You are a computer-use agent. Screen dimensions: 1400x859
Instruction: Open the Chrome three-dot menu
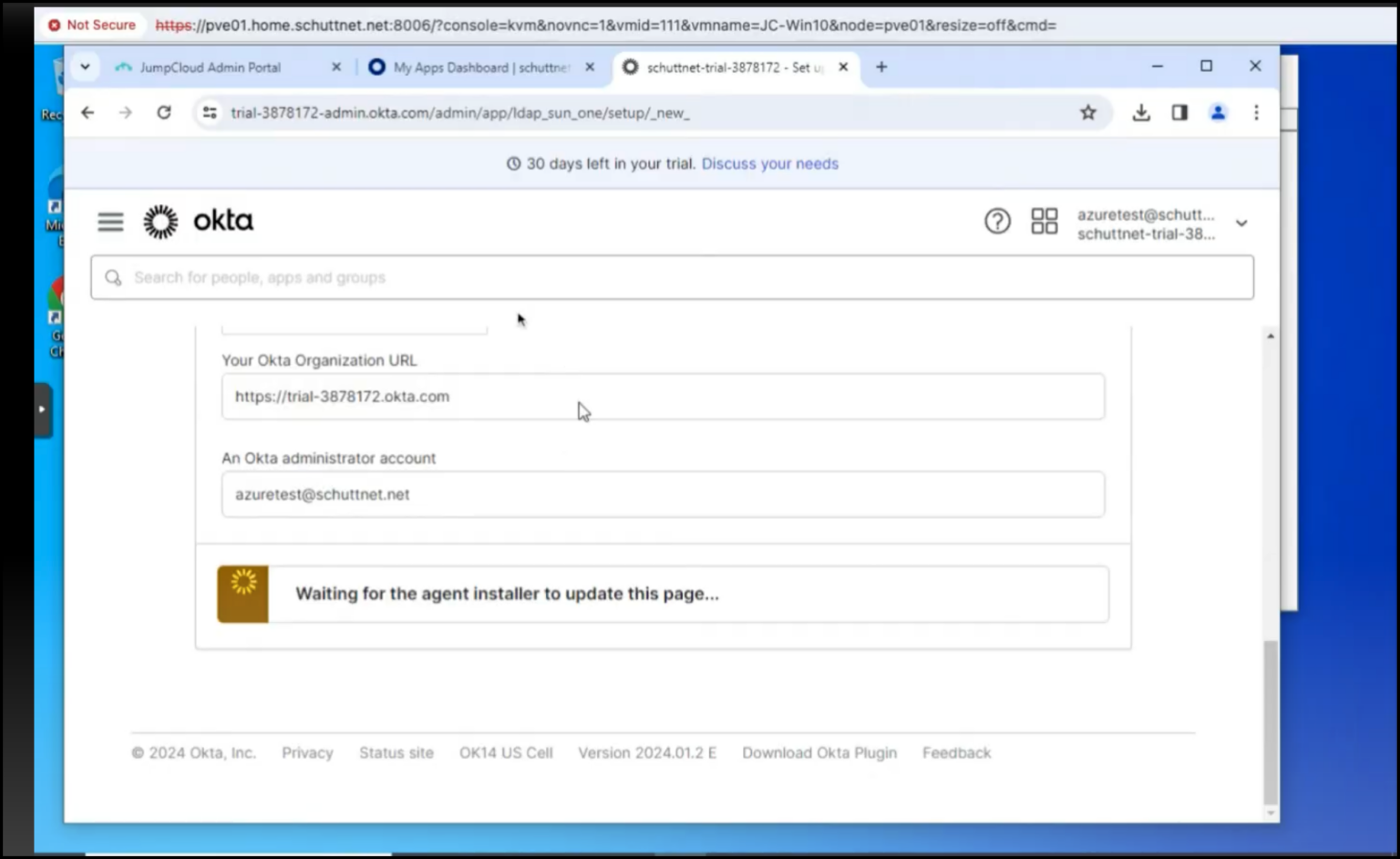point(1256,112)
